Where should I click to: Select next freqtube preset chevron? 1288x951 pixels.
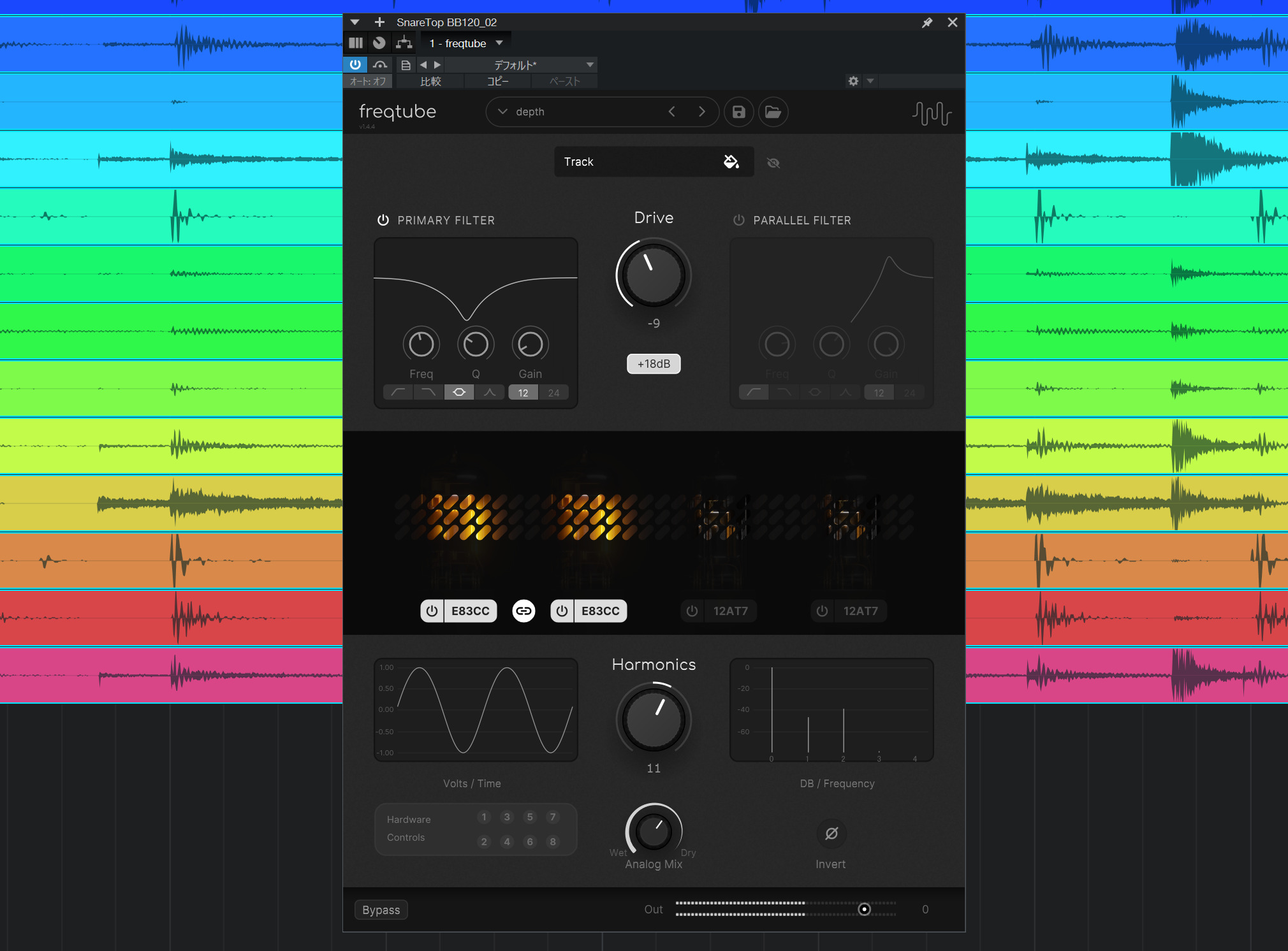[x=702, y=112]
